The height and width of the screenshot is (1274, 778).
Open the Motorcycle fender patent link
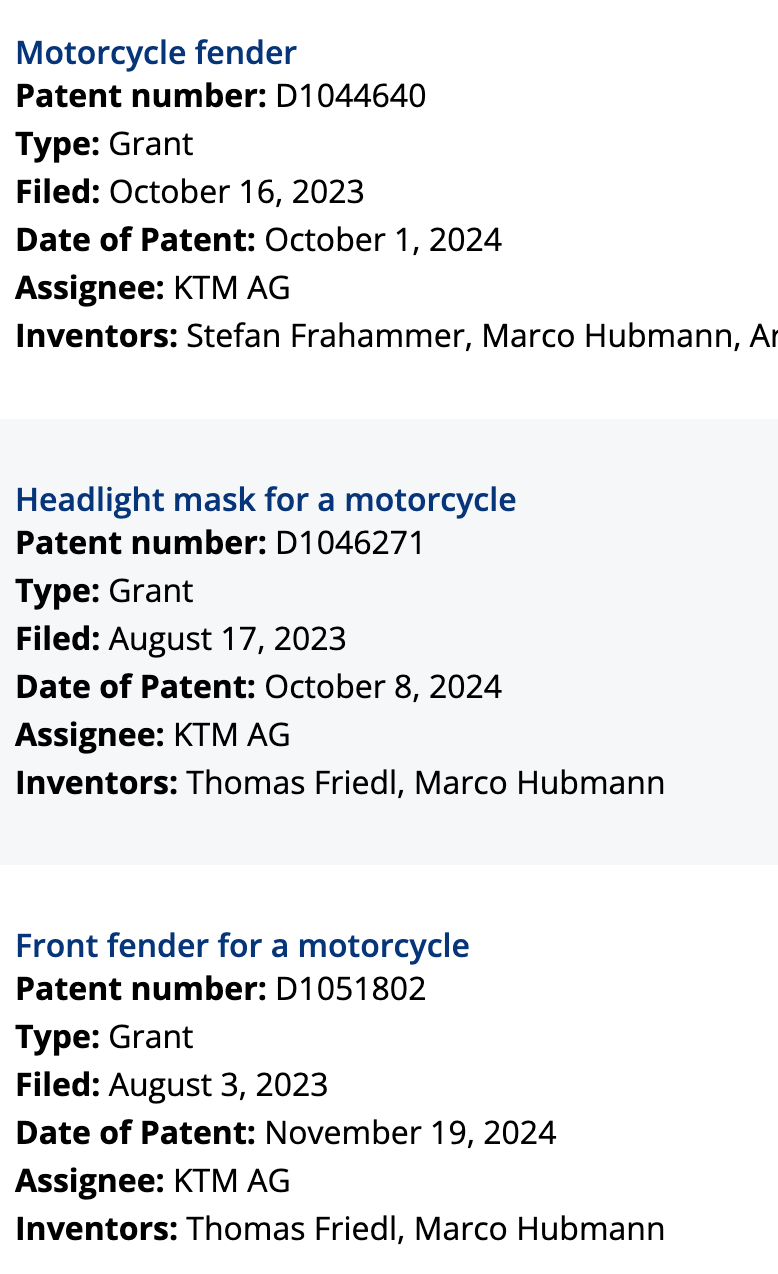tap(156, 52)
